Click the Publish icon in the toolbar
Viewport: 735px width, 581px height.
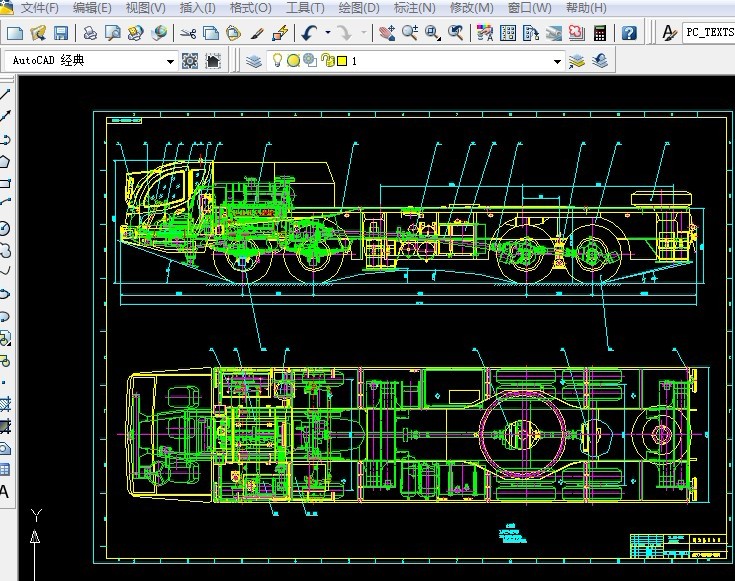(135, 33)
